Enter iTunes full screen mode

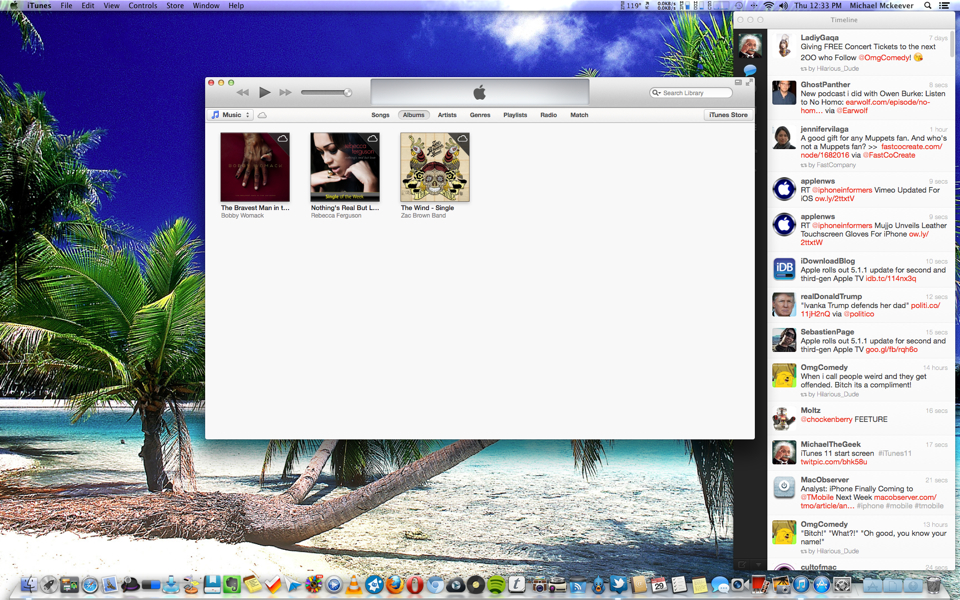click(749, 82)
